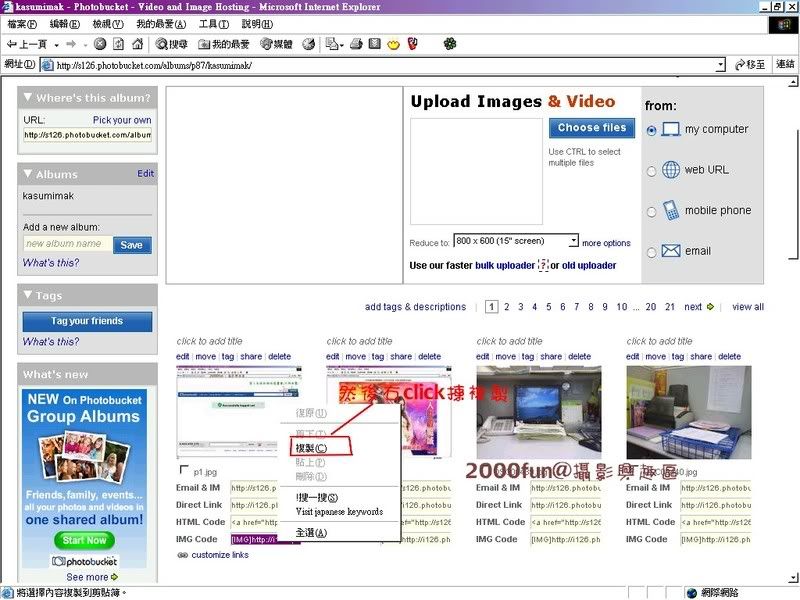Image resolution: width=800 pixels, height=600 pixels.
Task: Click the IE Stop loading icon
Action: [x=100, y=44]
